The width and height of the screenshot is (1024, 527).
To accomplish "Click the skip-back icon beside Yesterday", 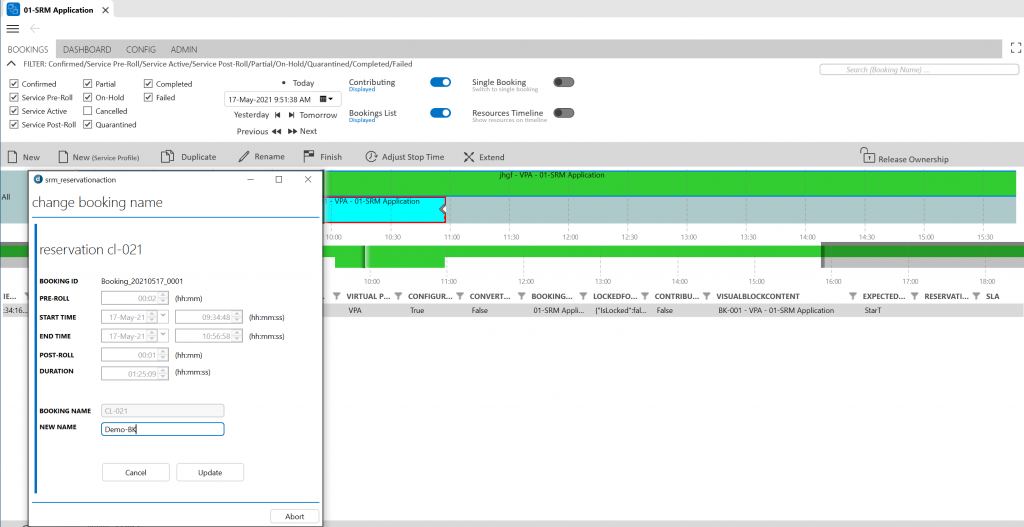I will [x=278, y=115].
